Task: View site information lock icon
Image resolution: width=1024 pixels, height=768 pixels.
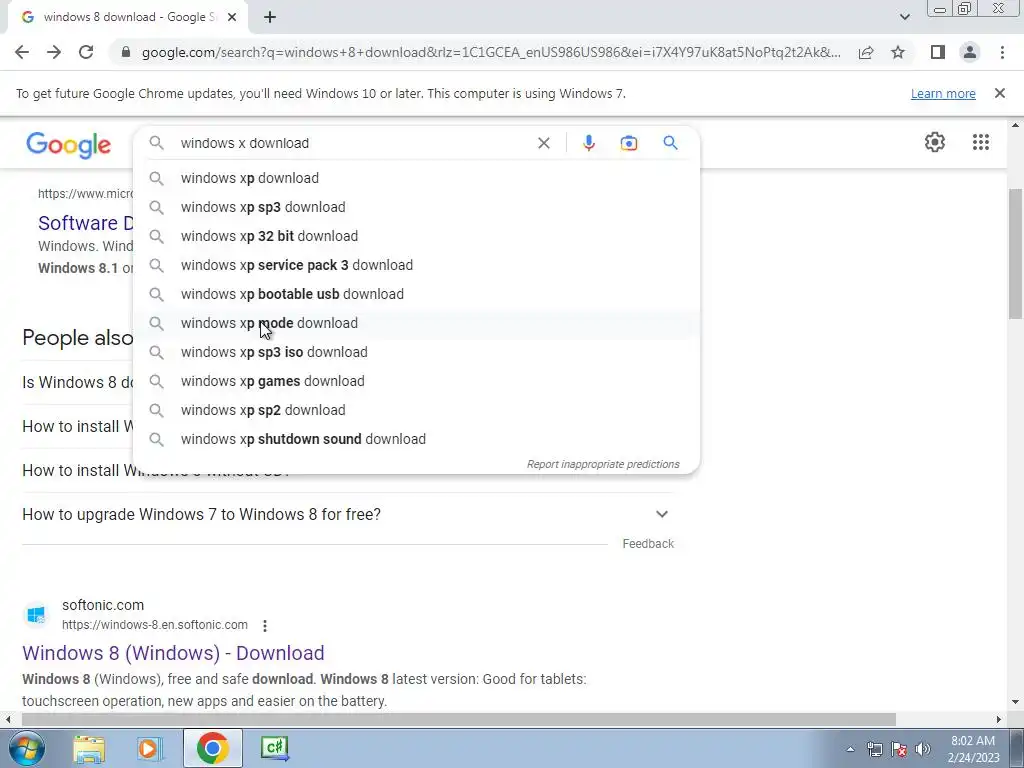Action: pos(126,52)
